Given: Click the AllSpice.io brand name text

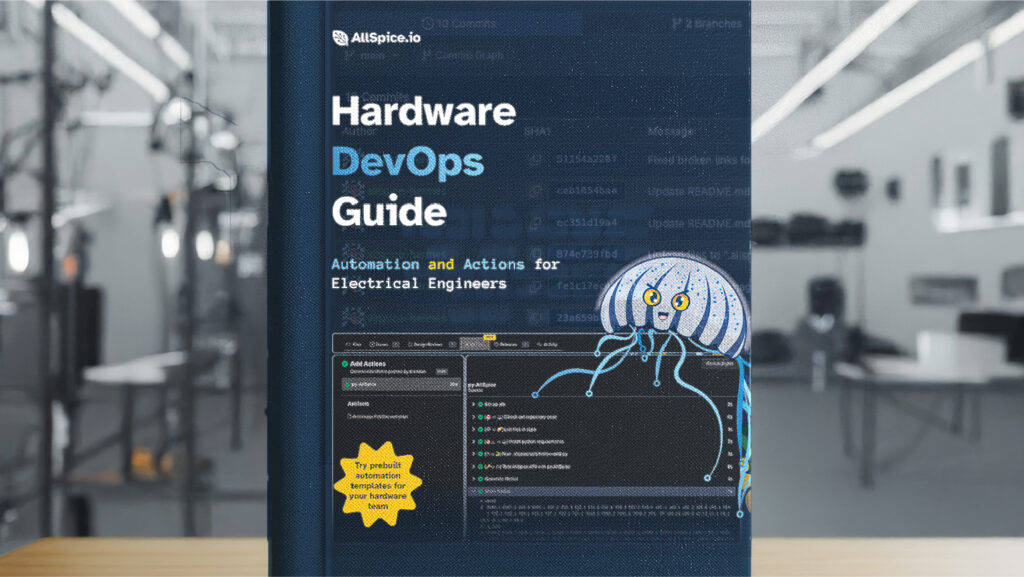Looking at the screenshot, I should (386, 38).
